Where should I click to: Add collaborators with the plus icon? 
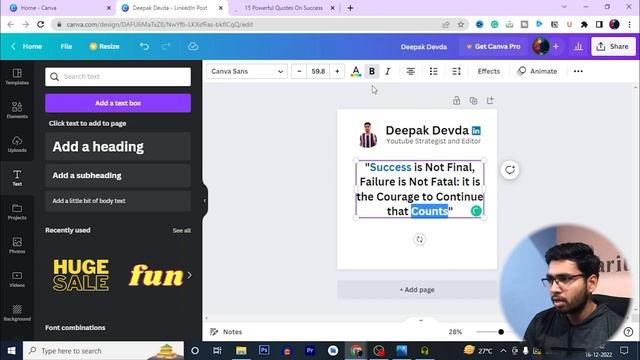556,47
